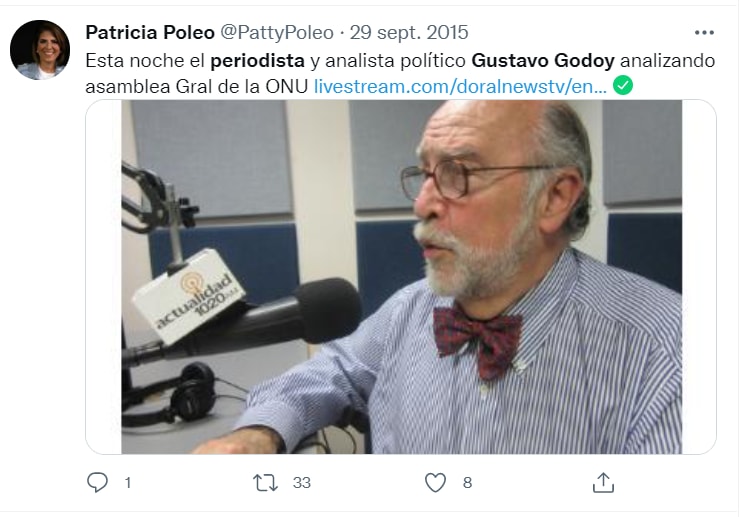Open the @PattyPoleo handle
The width and height of the screenshot is (741, 517).
coord(277,33)
